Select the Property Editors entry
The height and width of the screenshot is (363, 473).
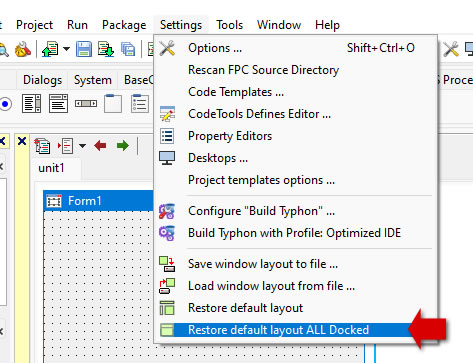tap(295, 136)
